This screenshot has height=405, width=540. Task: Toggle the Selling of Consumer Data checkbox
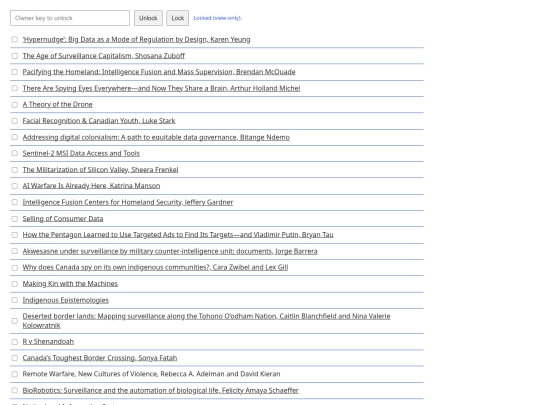click(14, 219)
